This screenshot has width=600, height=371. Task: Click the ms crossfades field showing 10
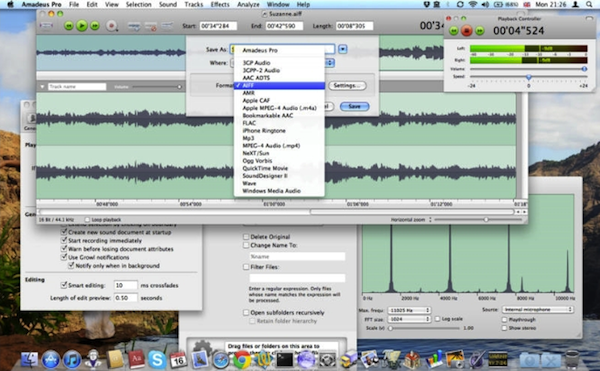[x=126, y=285]
